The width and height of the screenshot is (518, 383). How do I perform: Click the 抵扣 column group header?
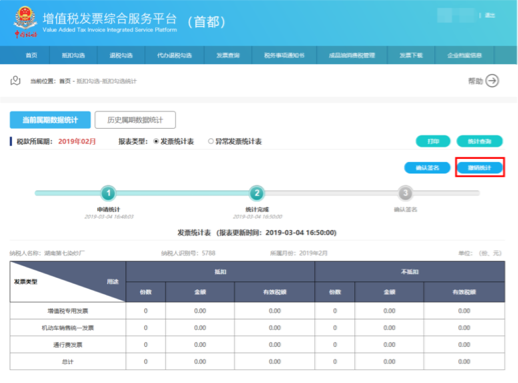(x=220, y=272)
